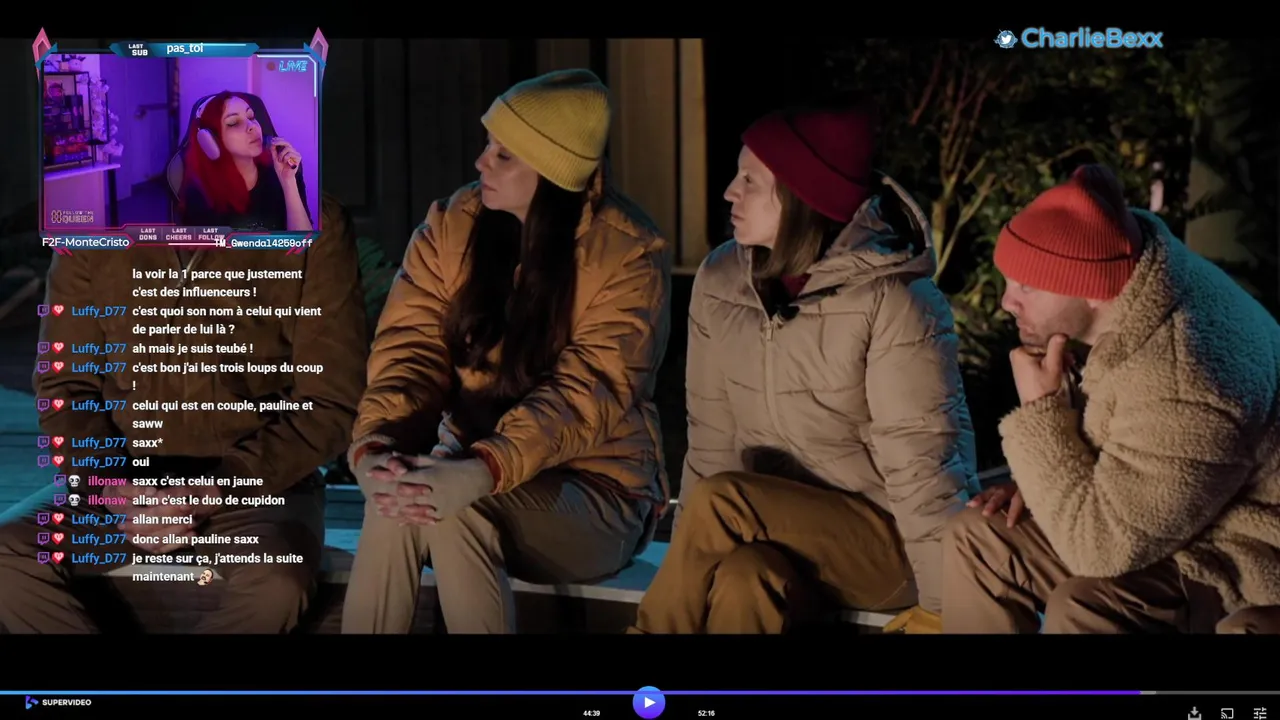Viewport: 1280px width, 720px height.
Task: Click Luffy_D77 beside 'oui'
Action: click(x=99, y=461)
